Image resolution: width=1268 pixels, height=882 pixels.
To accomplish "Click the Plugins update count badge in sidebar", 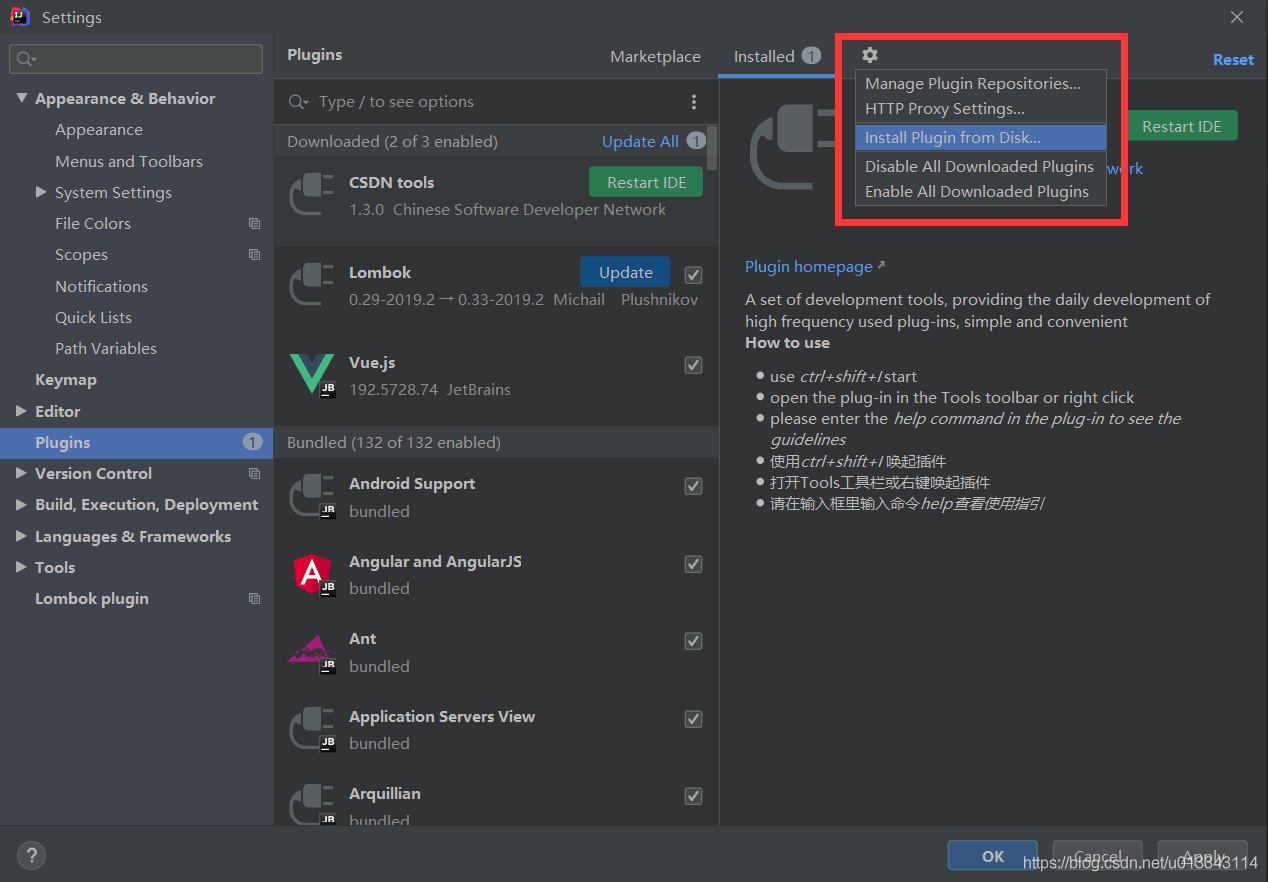I will tap(252, 442).
